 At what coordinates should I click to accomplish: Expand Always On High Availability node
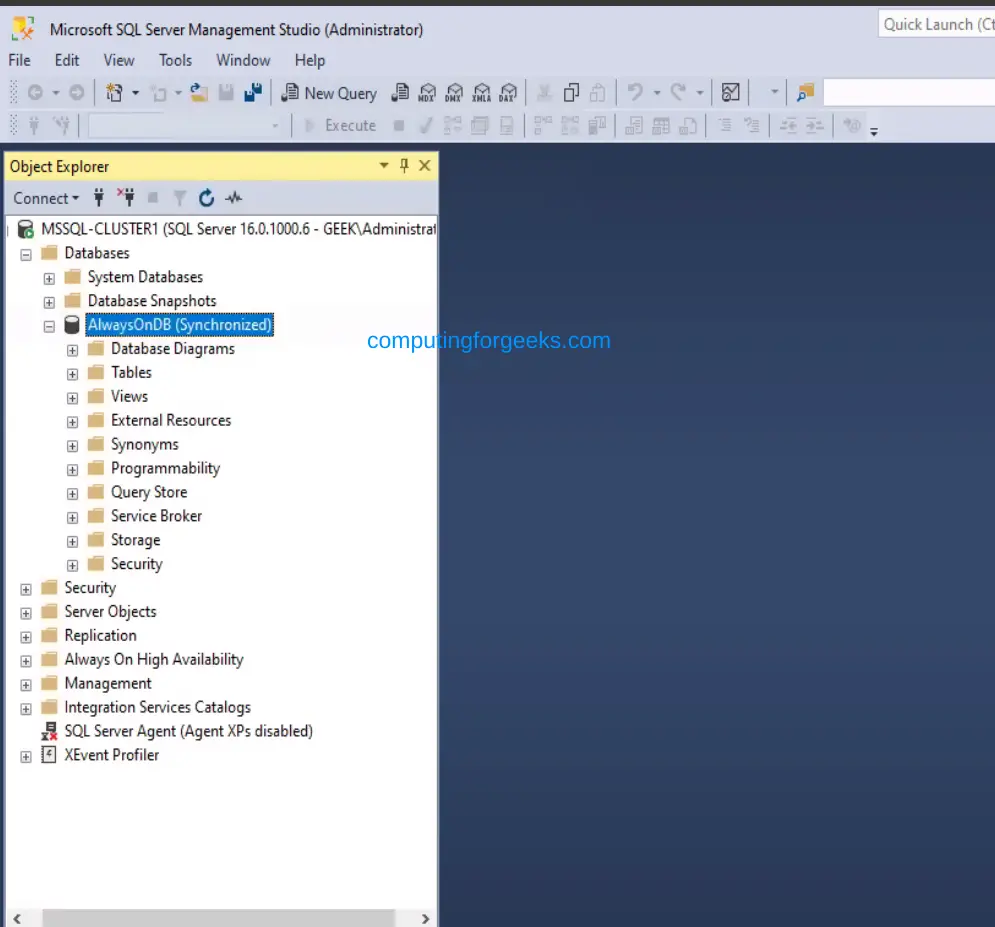click(x=26, y=661)
